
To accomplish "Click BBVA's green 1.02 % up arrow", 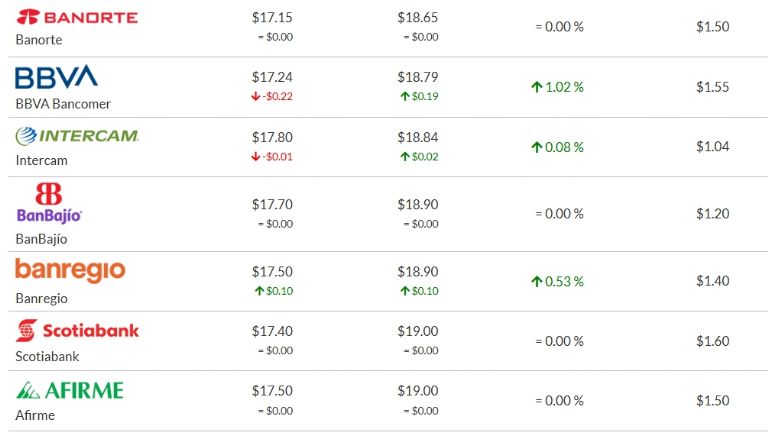I will click(x=537, y=87).
